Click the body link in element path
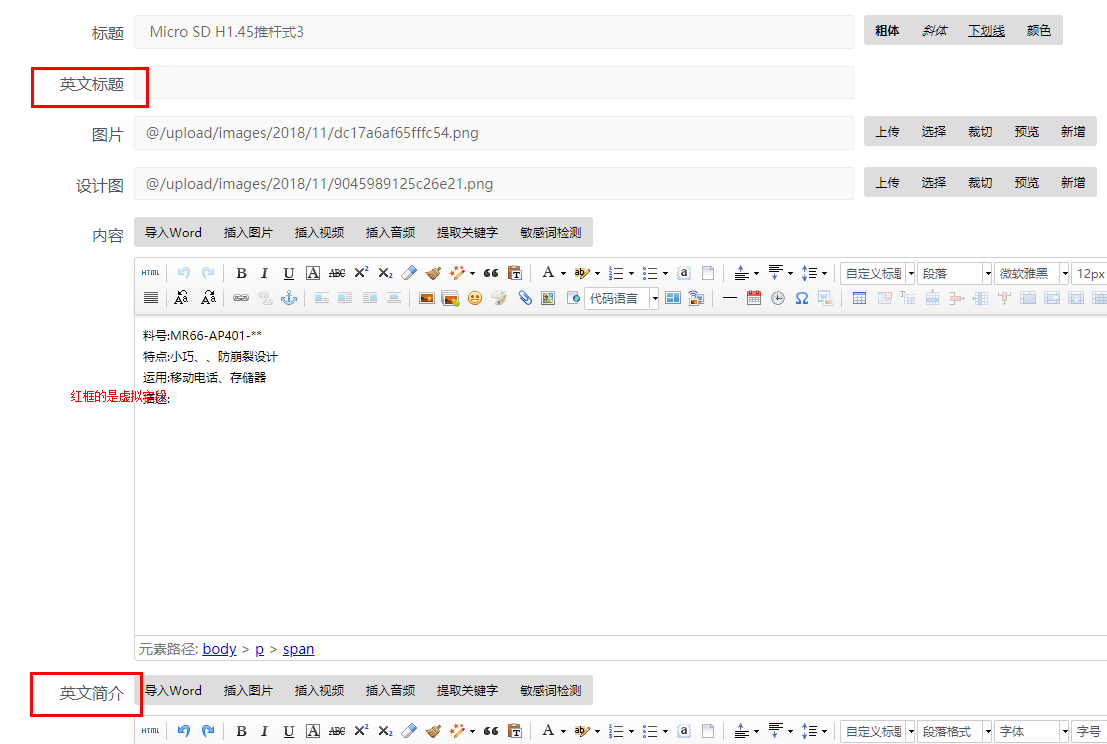This screenshot has width=1107, height=744. pos(220,649)
